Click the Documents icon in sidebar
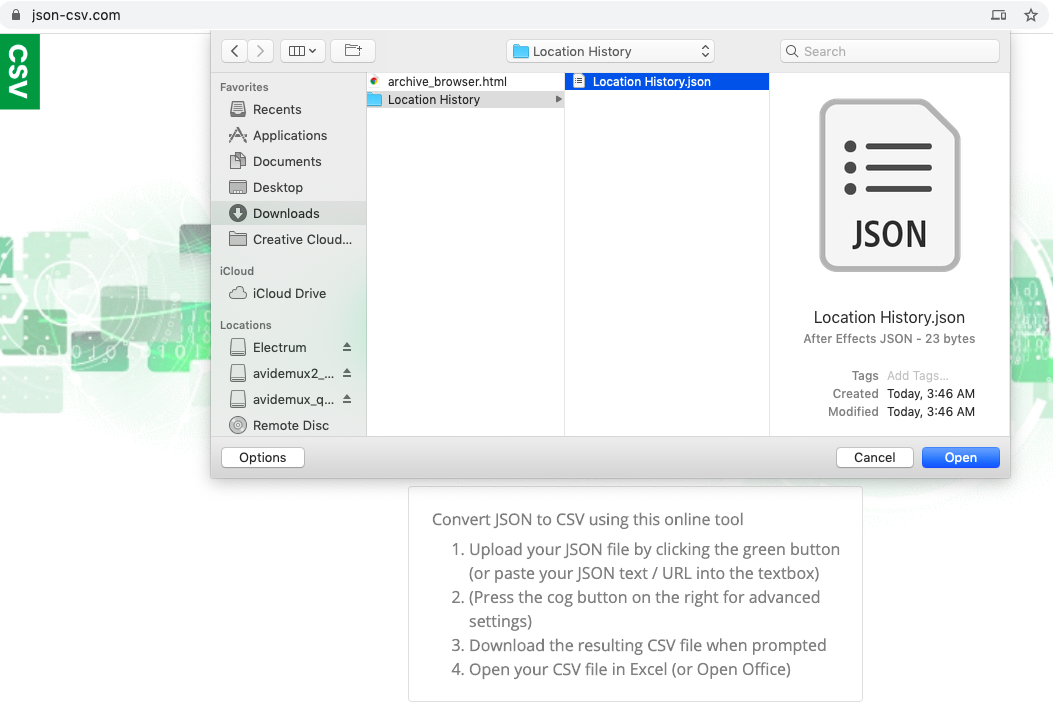This screenshot has height=707, width=1053. (x=238, y=161)
